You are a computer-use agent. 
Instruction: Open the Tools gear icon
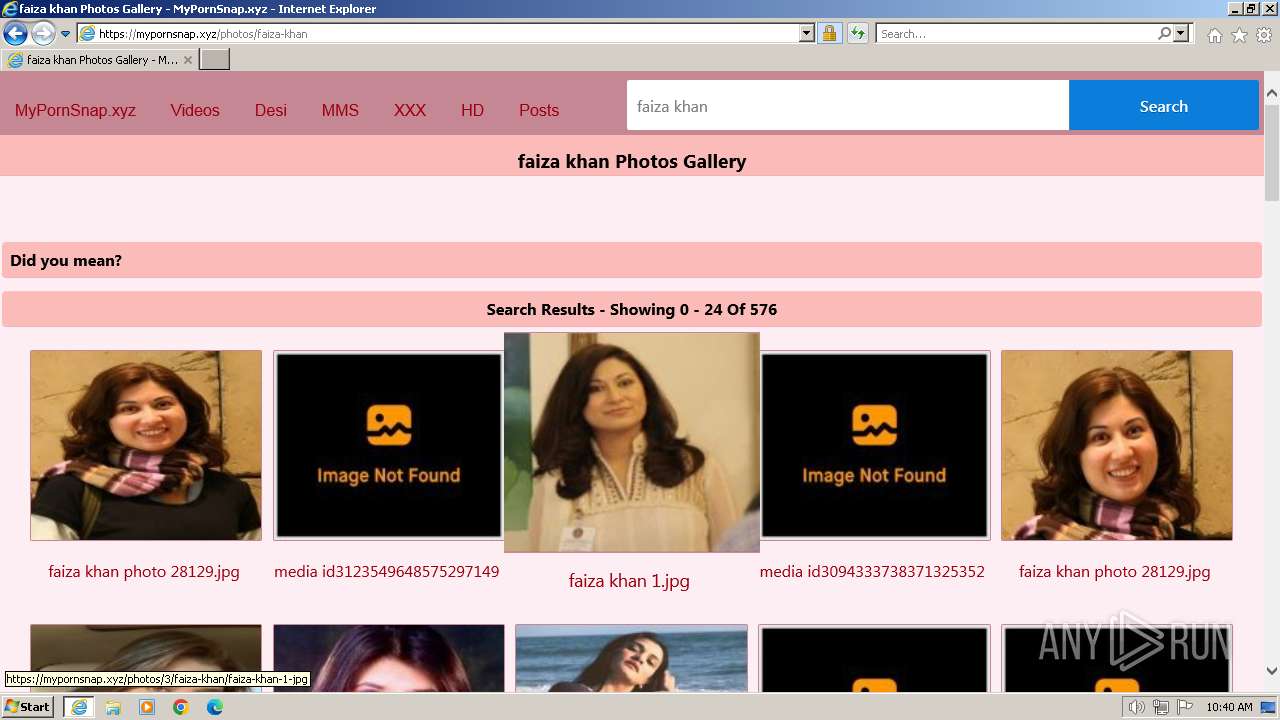pyautogui.click(x=1264, y=35)
